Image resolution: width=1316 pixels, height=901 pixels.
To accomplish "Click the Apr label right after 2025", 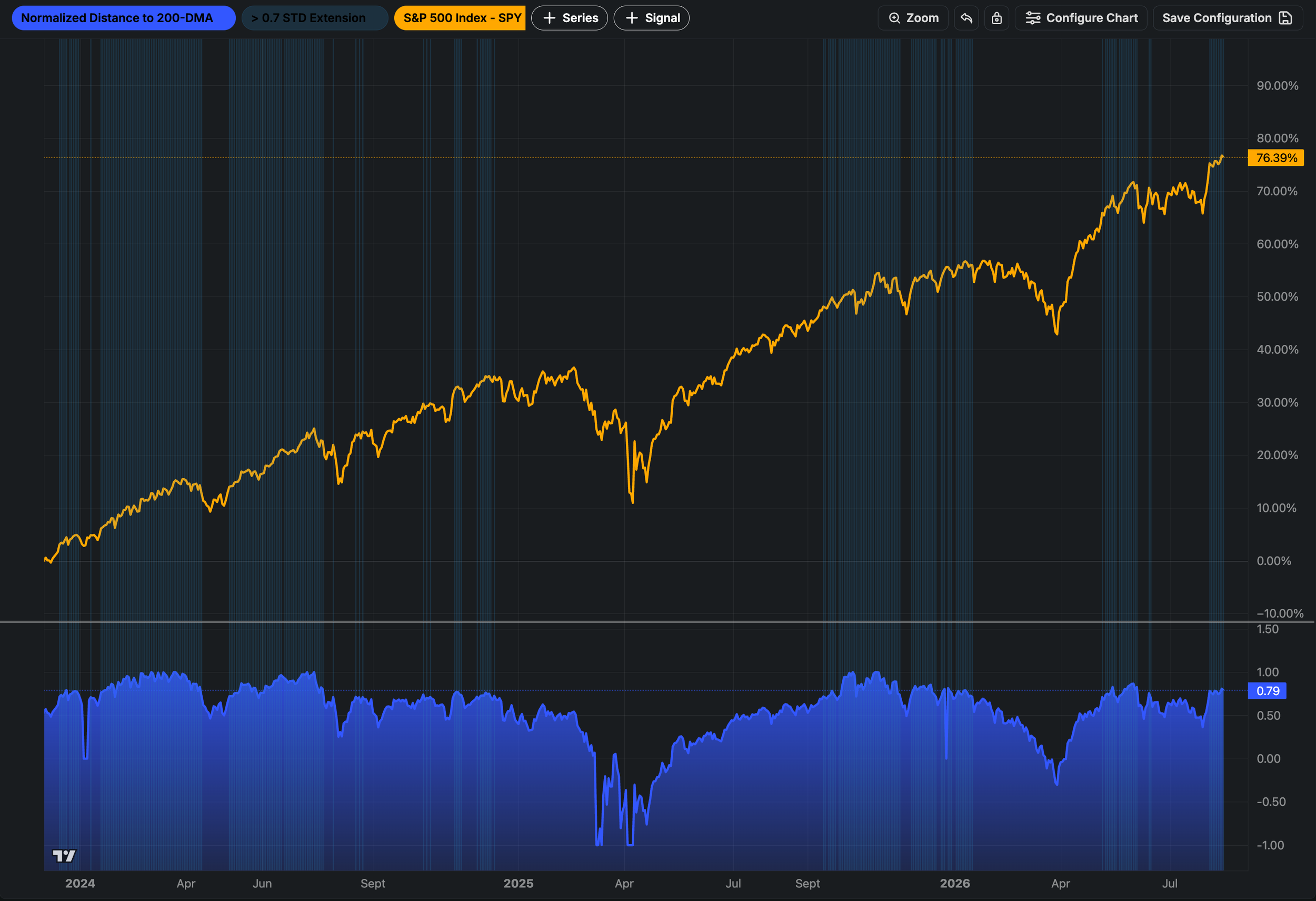I will [x=624, y=884].
